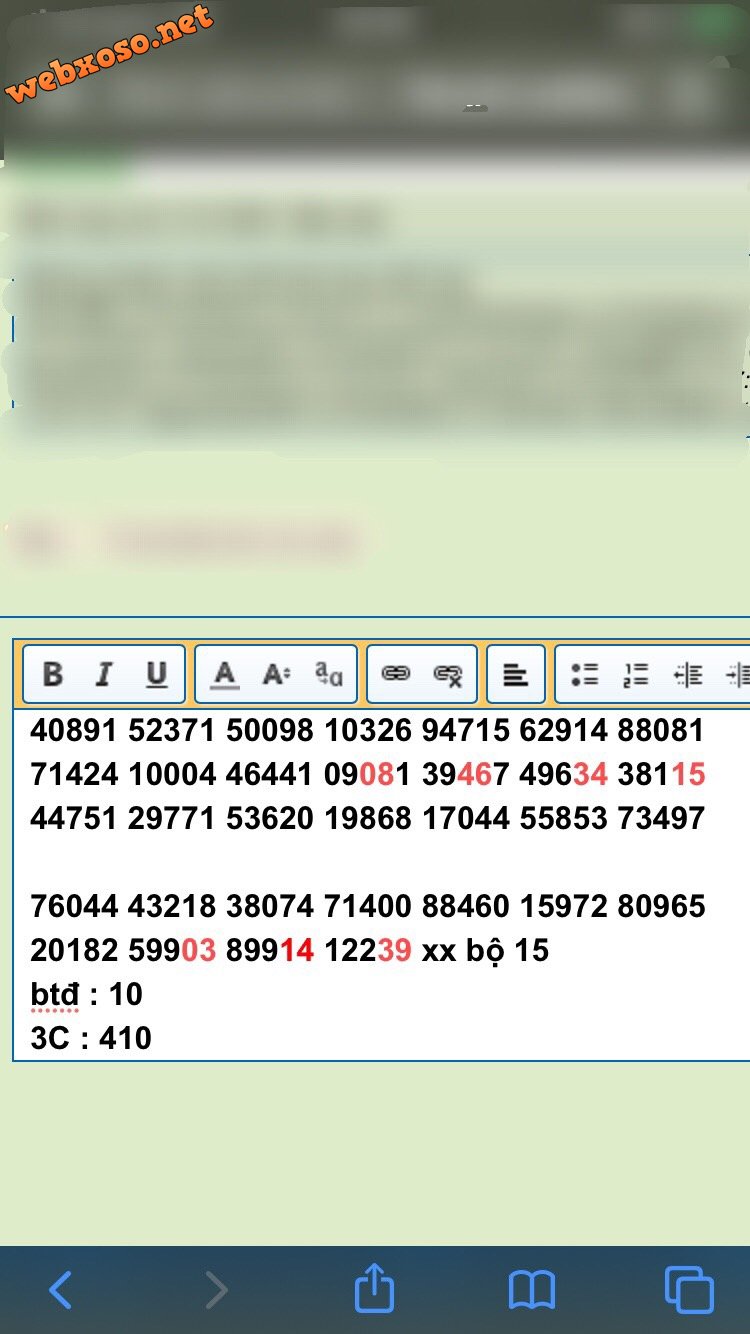Click the insert link icon

pyautogui.click(x=396, y=674)
